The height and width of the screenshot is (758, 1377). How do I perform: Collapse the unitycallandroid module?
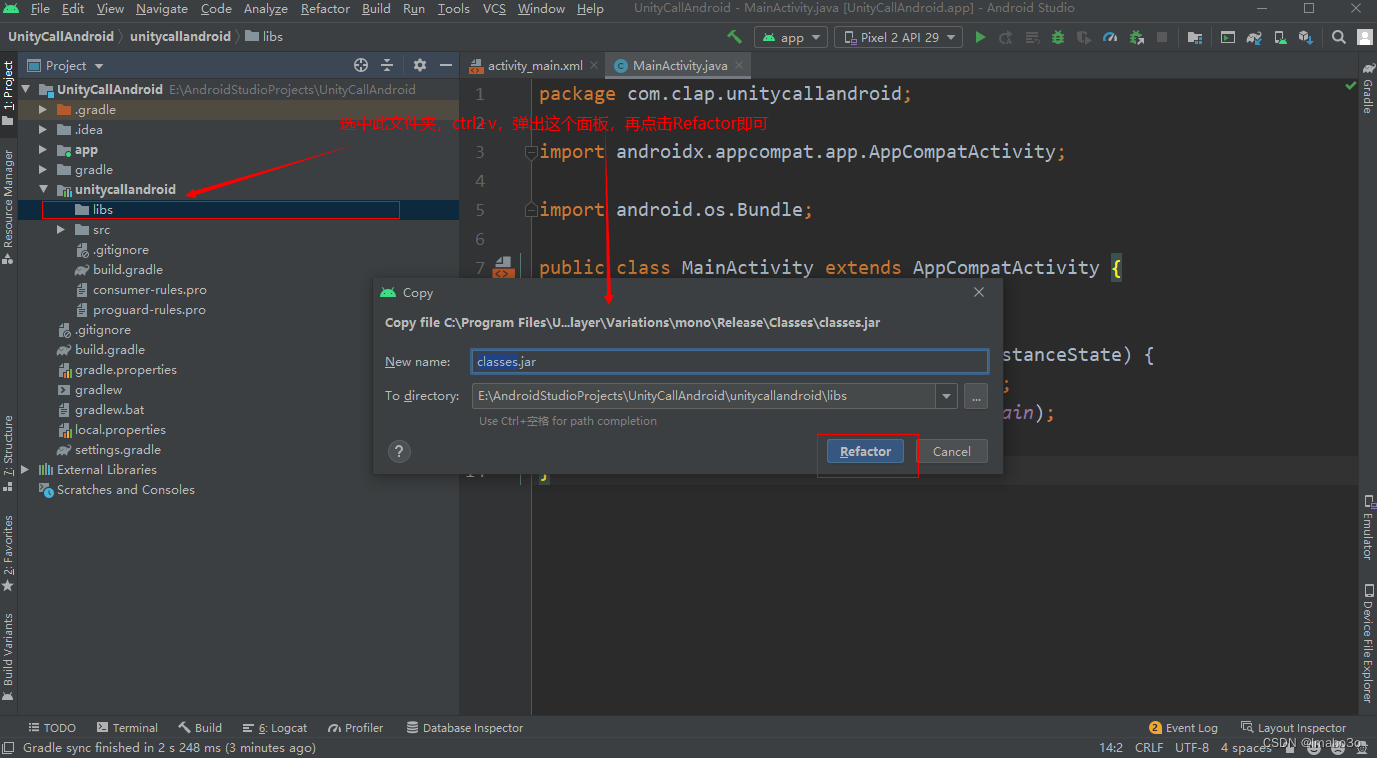pyautogui.click(x=43, y=190)
